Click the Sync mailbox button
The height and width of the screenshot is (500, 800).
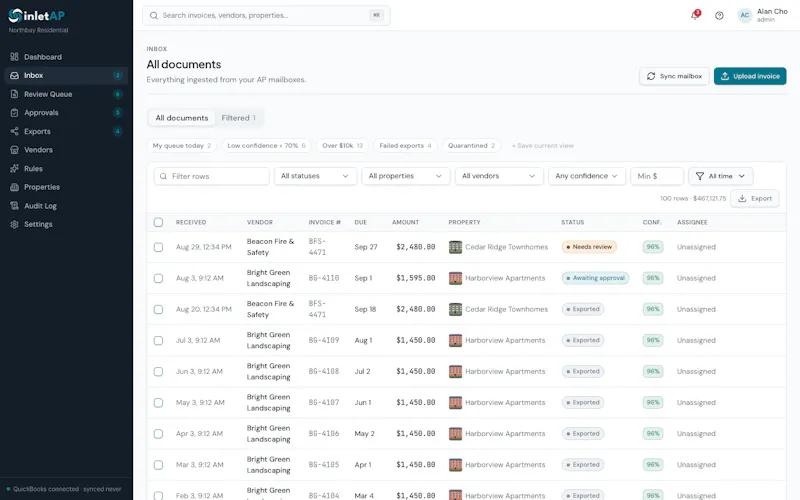tap(674, 76)
